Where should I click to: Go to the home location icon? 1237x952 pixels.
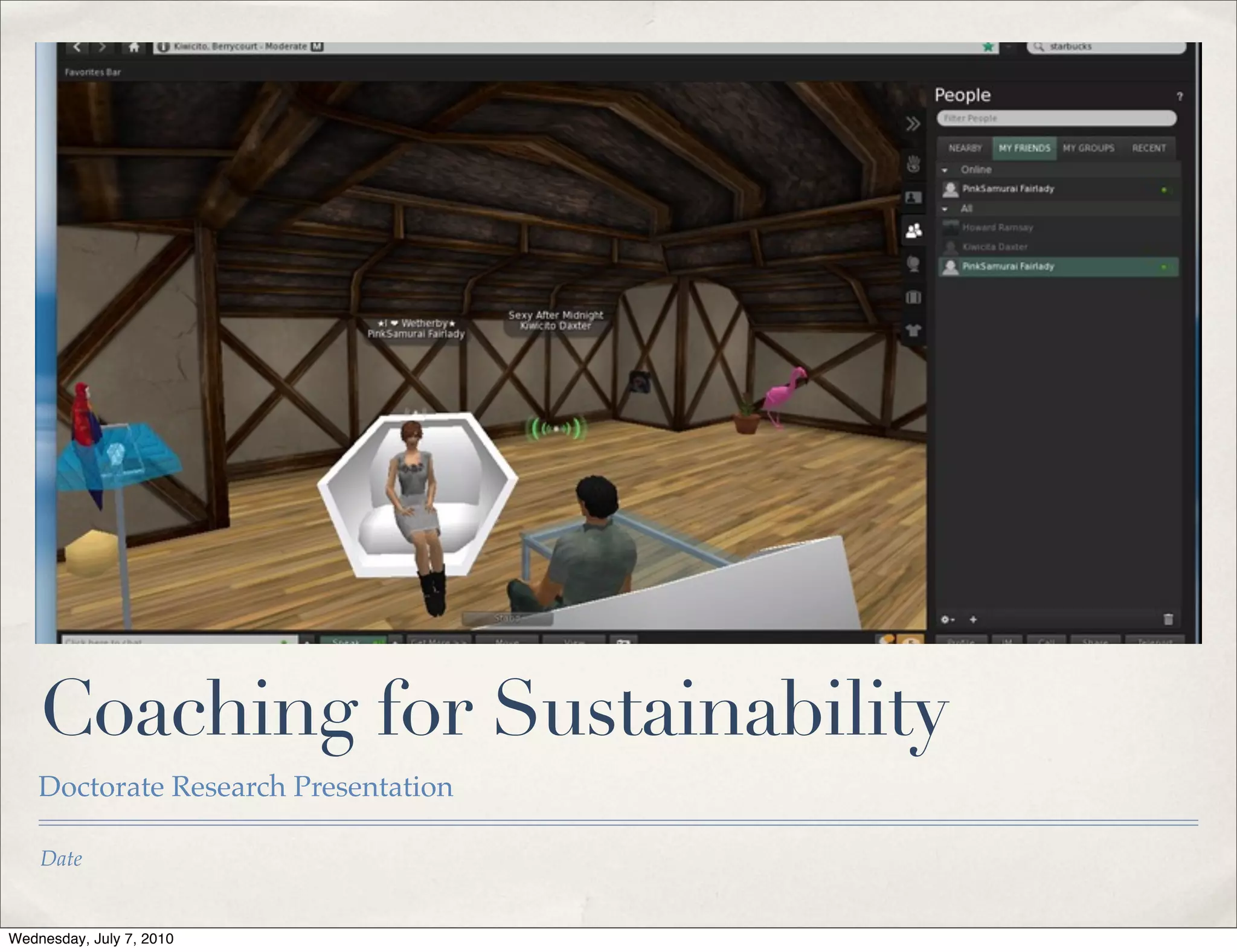tap(134, 48)
